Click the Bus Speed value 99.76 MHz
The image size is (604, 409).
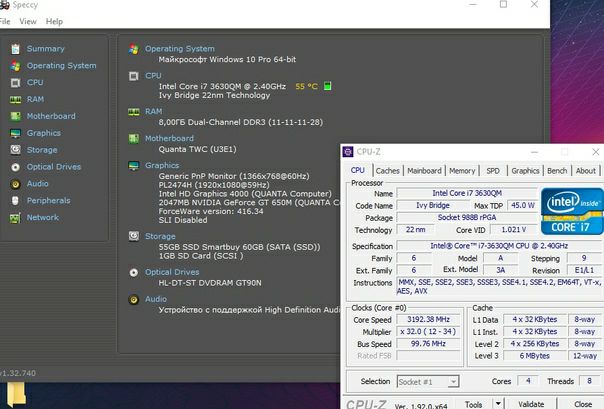(428, 344)
